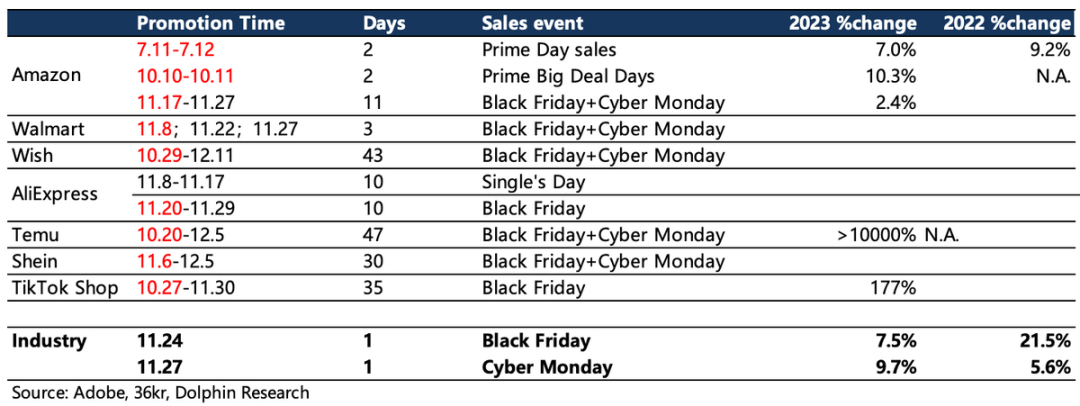The width and height of the screenshot is (1080, 406).
Task: Click the "Promotion Time" column header
Action: [x=210, y=23]
